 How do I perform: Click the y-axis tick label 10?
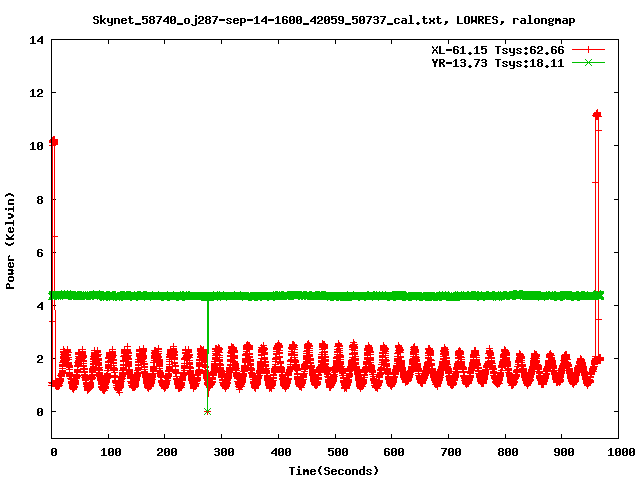[36, 146]
